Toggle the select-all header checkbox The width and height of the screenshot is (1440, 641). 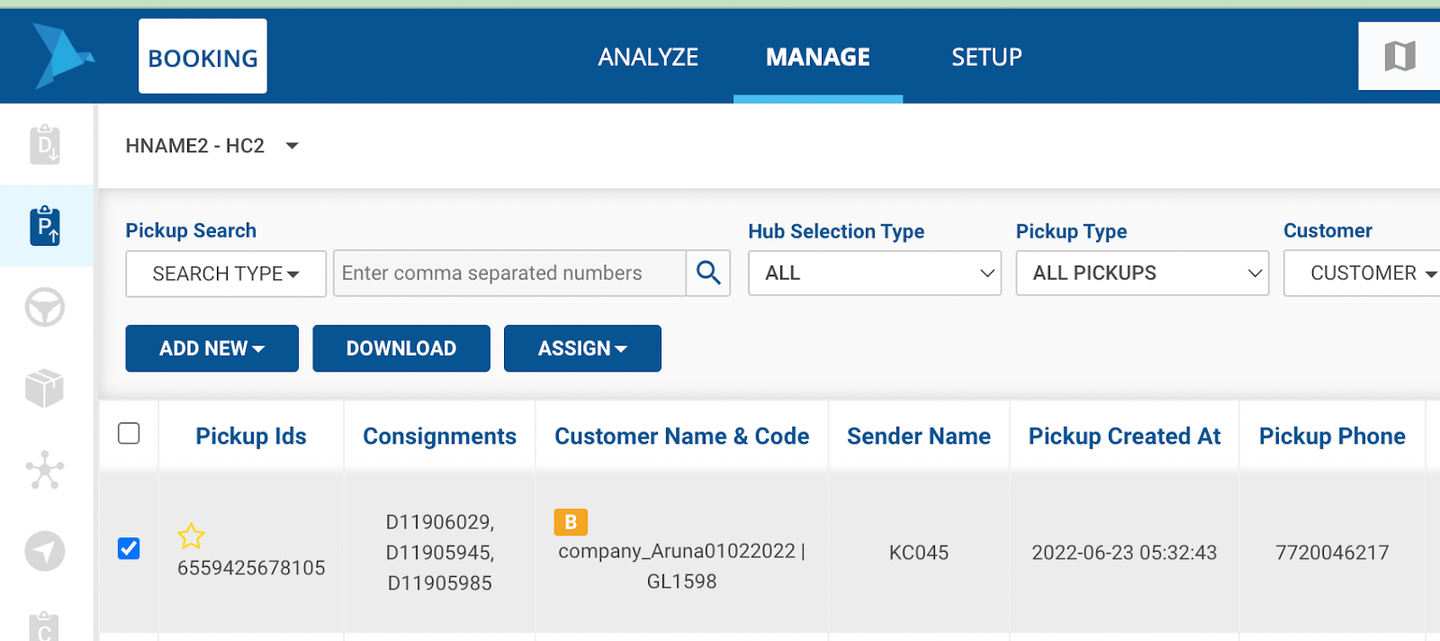pyautogui.click(x=129, y=433)
